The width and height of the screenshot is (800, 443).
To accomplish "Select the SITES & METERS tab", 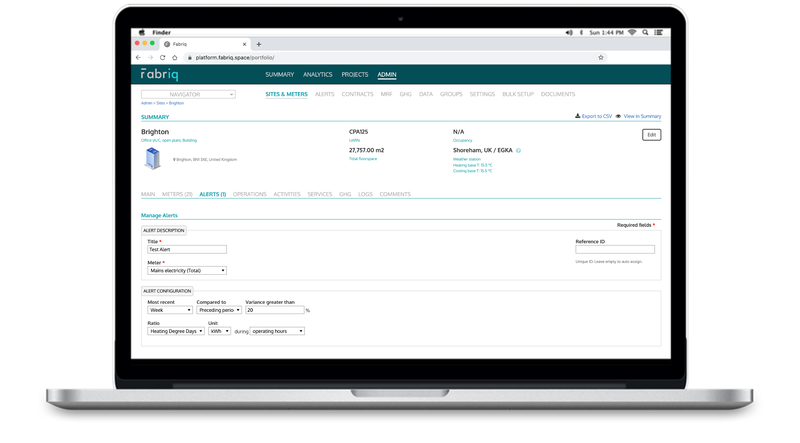I will [286, 94].
